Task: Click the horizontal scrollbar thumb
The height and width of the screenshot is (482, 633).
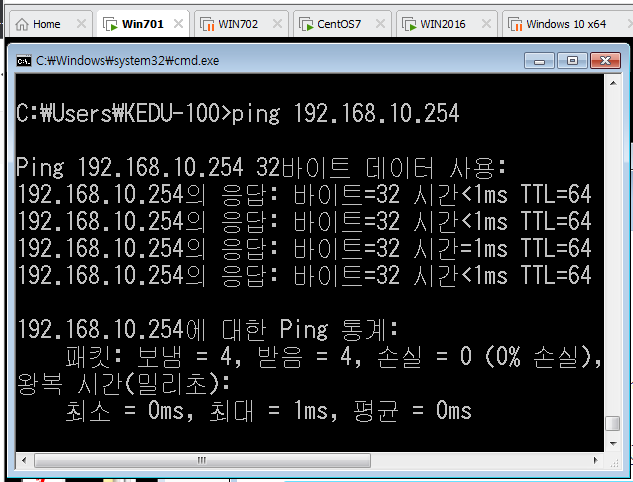Action: pyautogui.click(x=202, y=460)
